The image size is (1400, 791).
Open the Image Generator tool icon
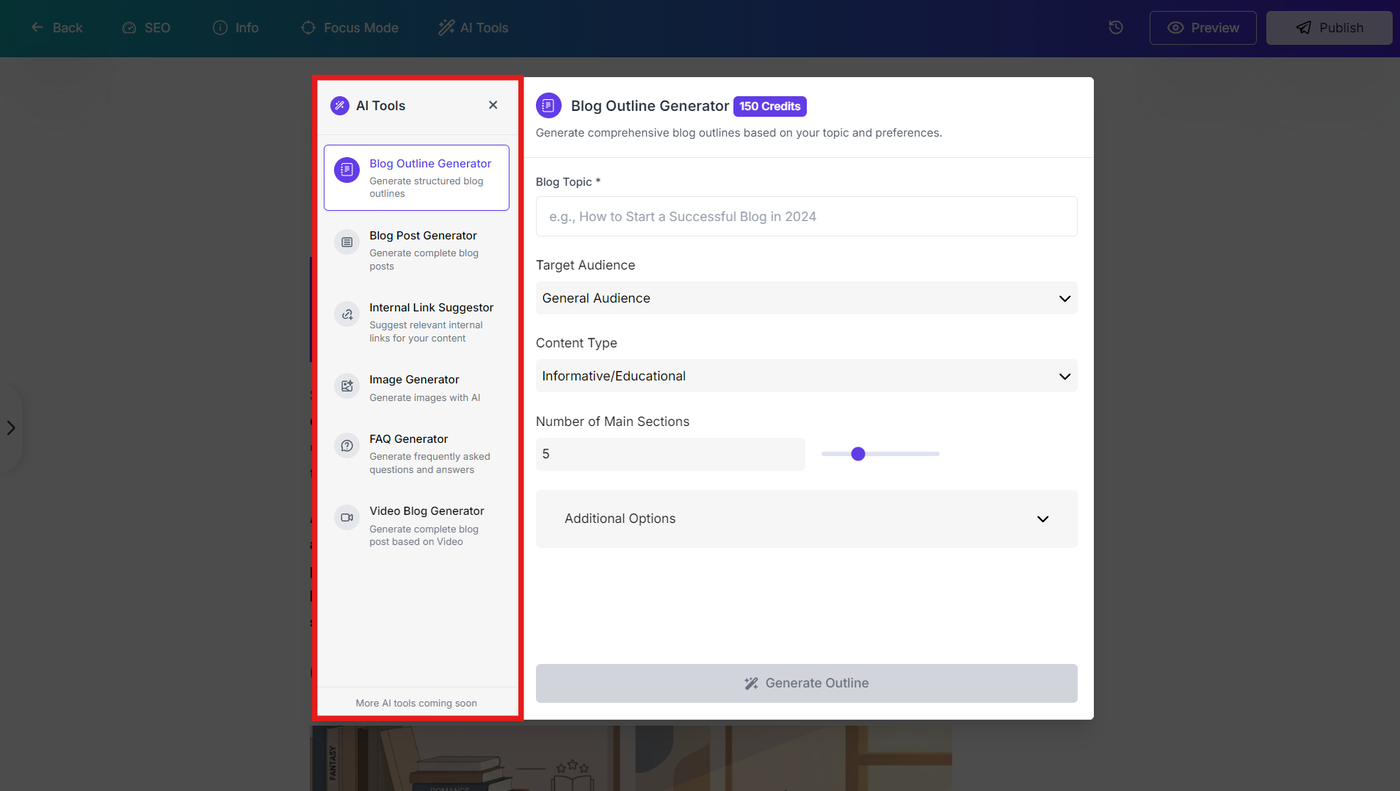pos(347,386)
